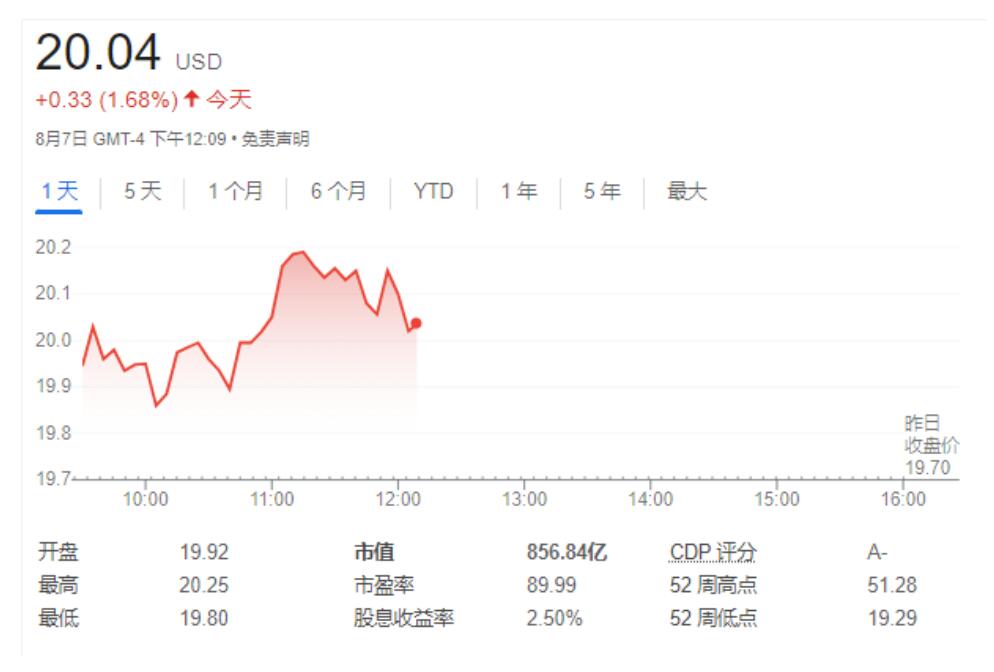Viewport: 994px width, 672px height.
Task: Click the 20.04 main price figure
Action: [98, 52]
